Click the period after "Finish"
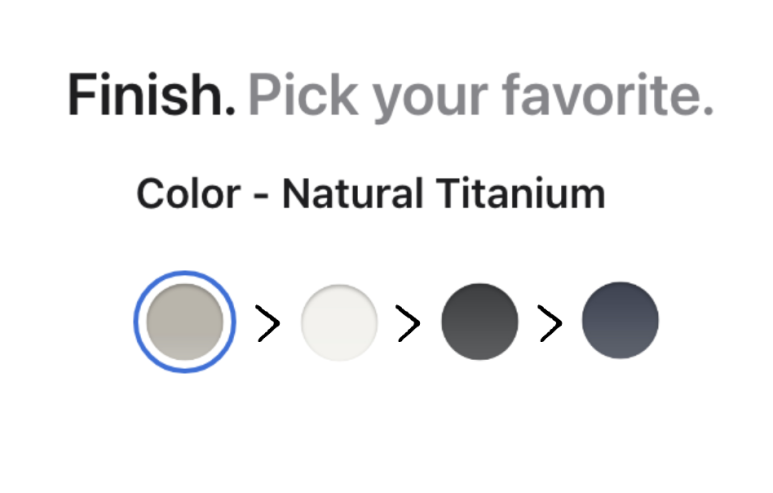This screenshot has width=773, height=493. pyautogui.click(x=230, y=110)
